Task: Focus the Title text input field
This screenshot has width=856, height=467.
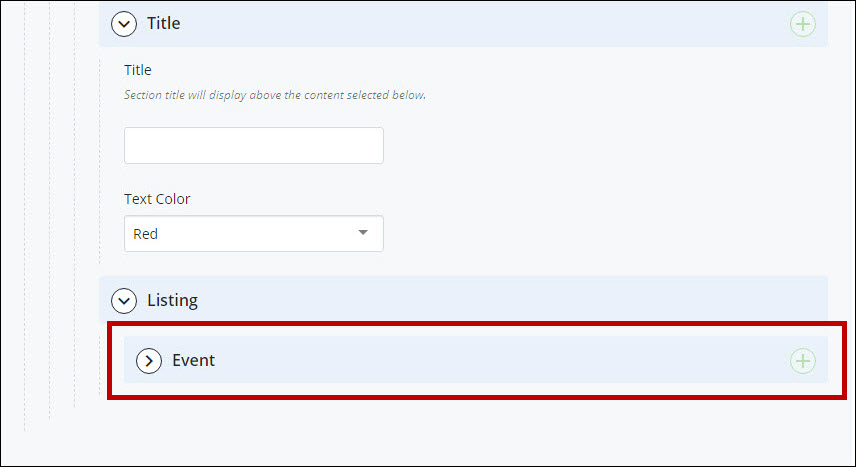Action: [254, 145]
